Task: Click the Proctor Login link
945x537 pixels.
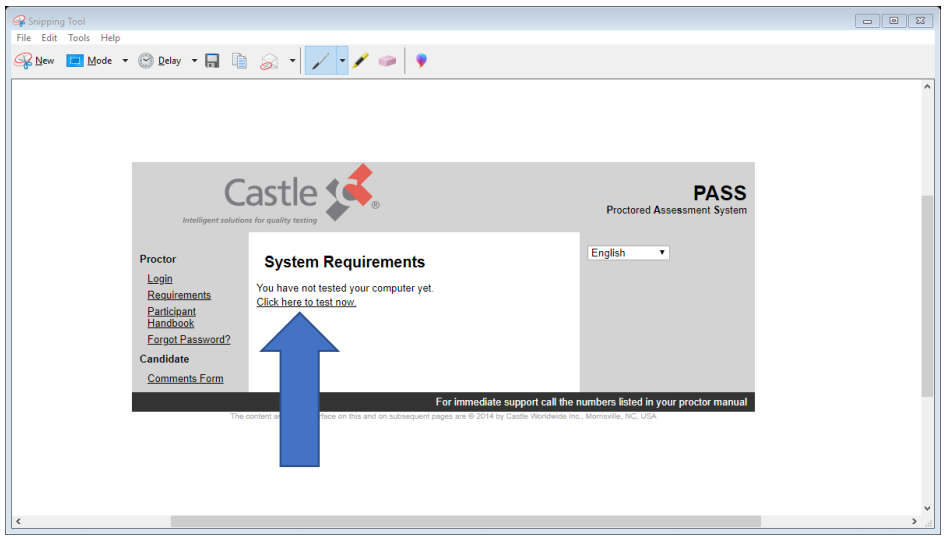Action: coord(160,278)
